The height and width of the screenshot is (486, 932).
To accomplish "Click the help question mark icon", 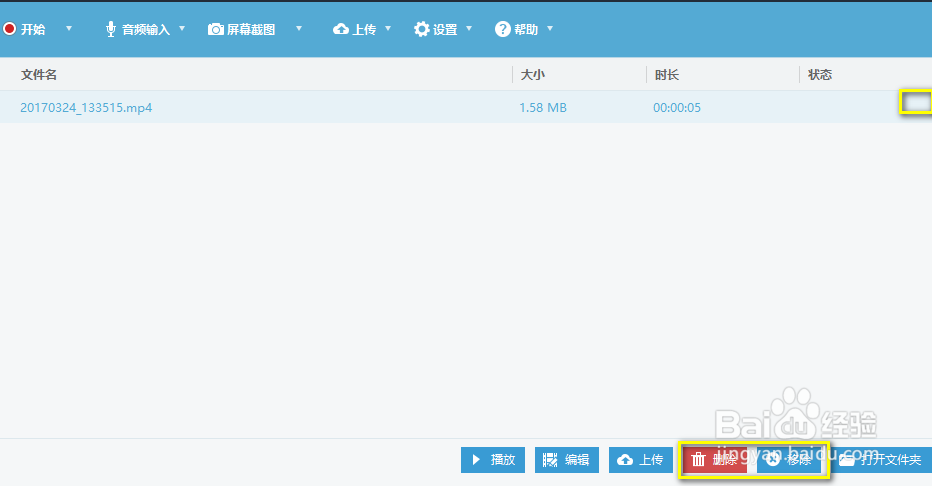I will pyautogui.click(x=502, y=29).
